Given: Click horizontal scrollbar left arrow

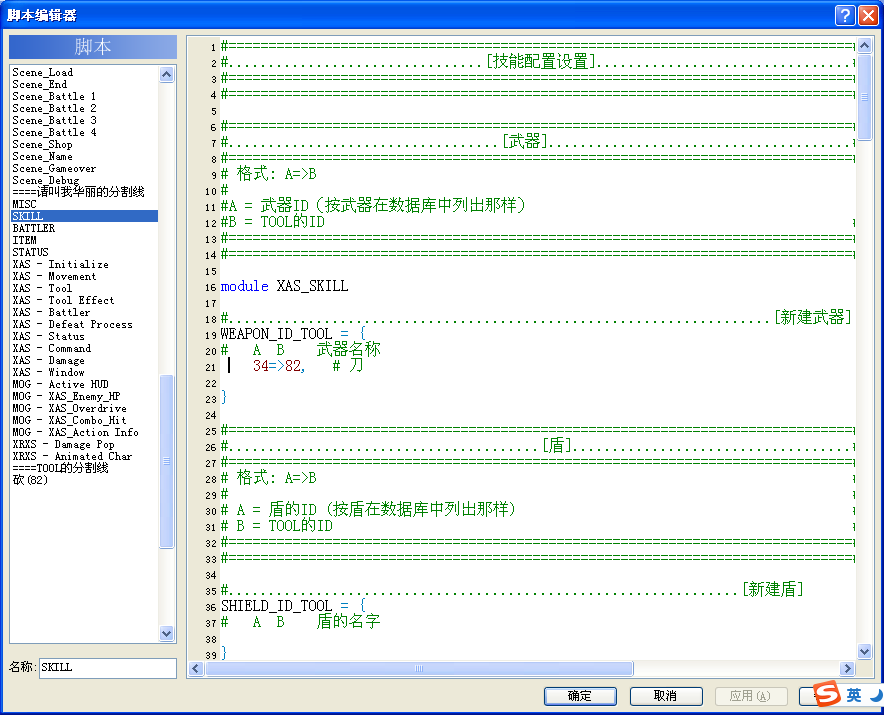Looking at the screenshot, I should tap(196, 669).
